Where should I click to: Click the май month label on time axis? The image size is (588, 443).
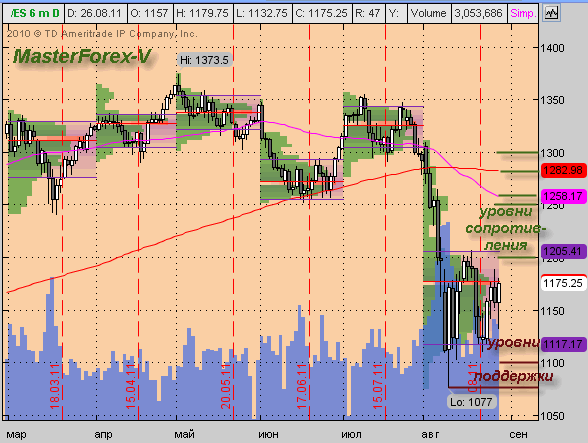[x=184, y=434]
